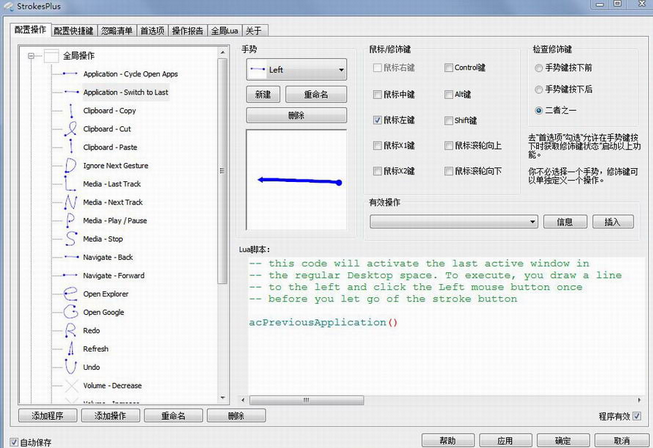
Task: Open the 关于 tab
Action: 254,31
